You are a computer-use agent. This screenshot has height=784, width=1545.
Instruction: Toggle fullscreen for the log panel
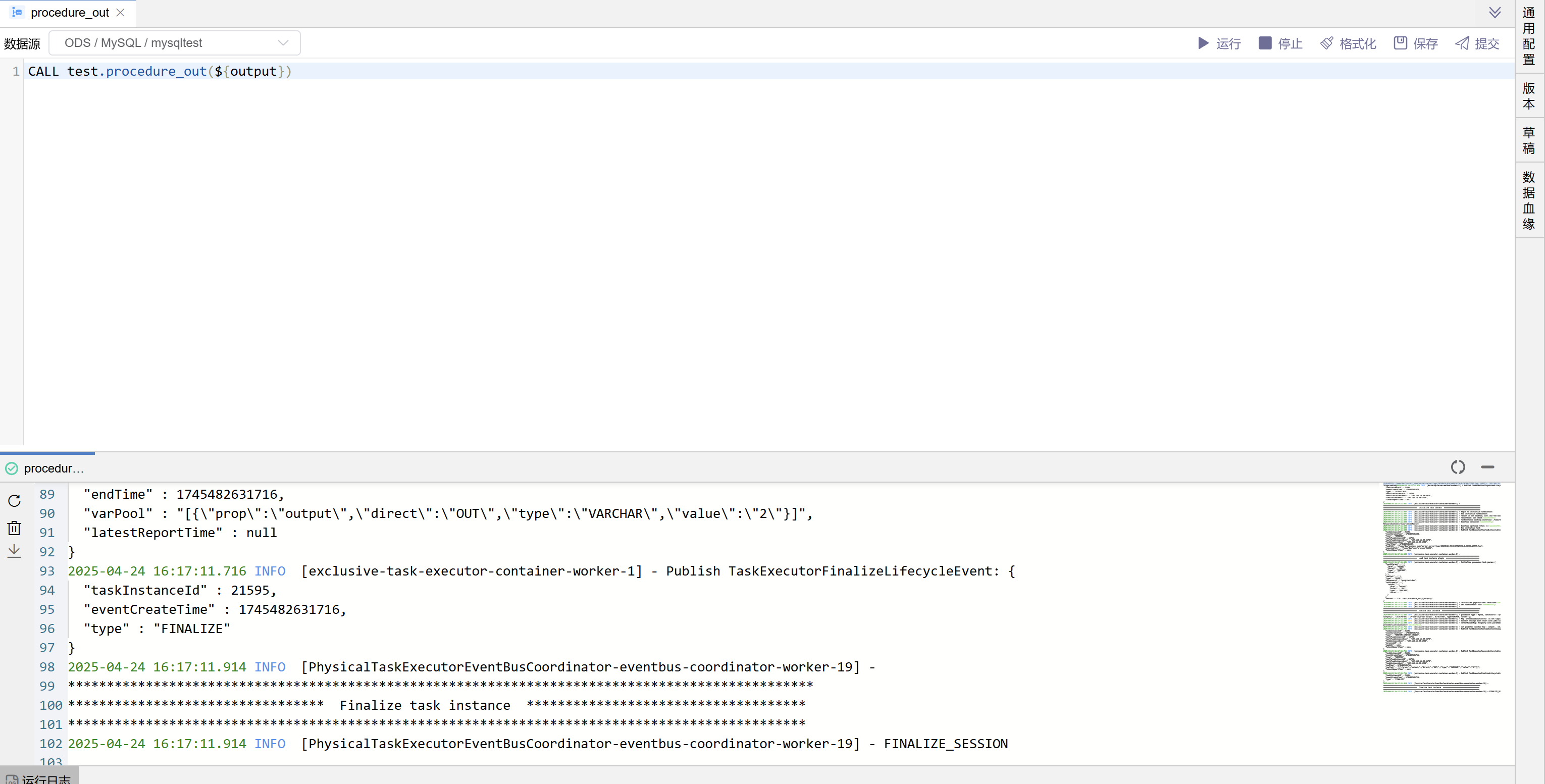coord(1458,466)
